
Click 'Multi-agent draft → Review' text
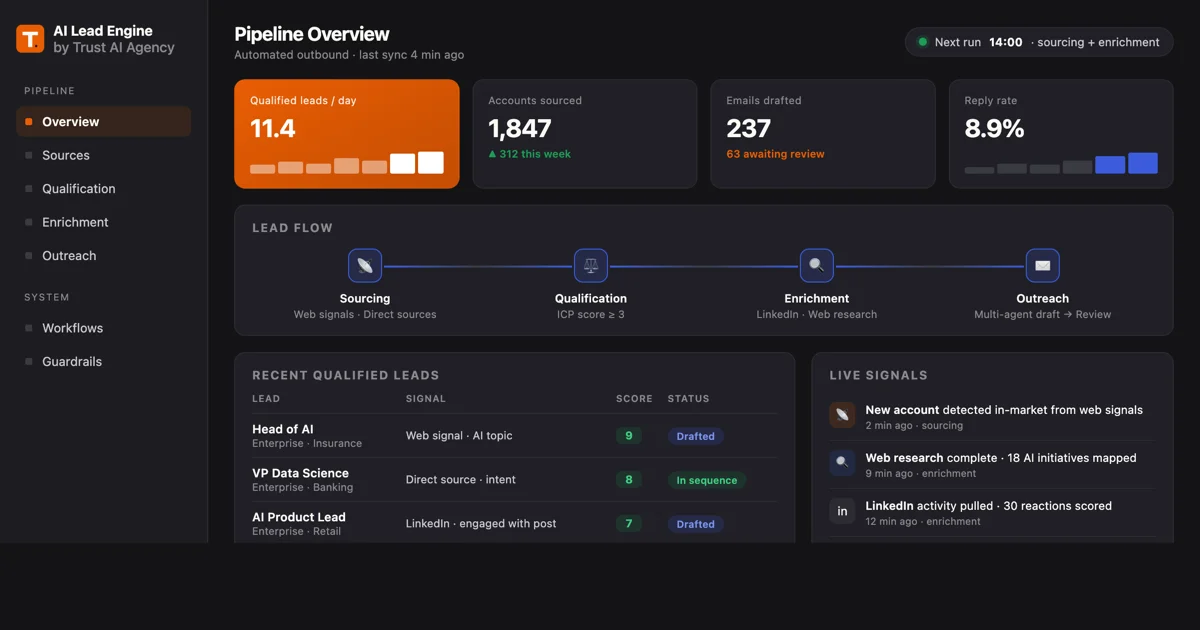1043,315
